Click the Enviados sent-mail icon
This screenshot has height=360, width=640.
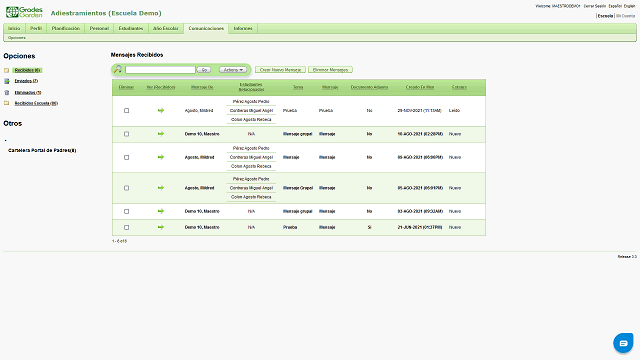click(7, 81)
